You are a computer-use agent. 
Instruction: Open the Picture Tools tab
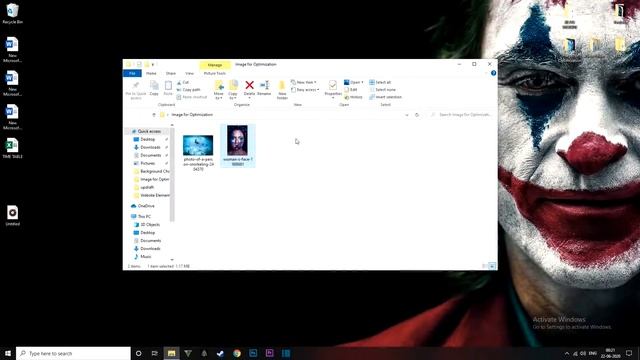pos(215,73)
